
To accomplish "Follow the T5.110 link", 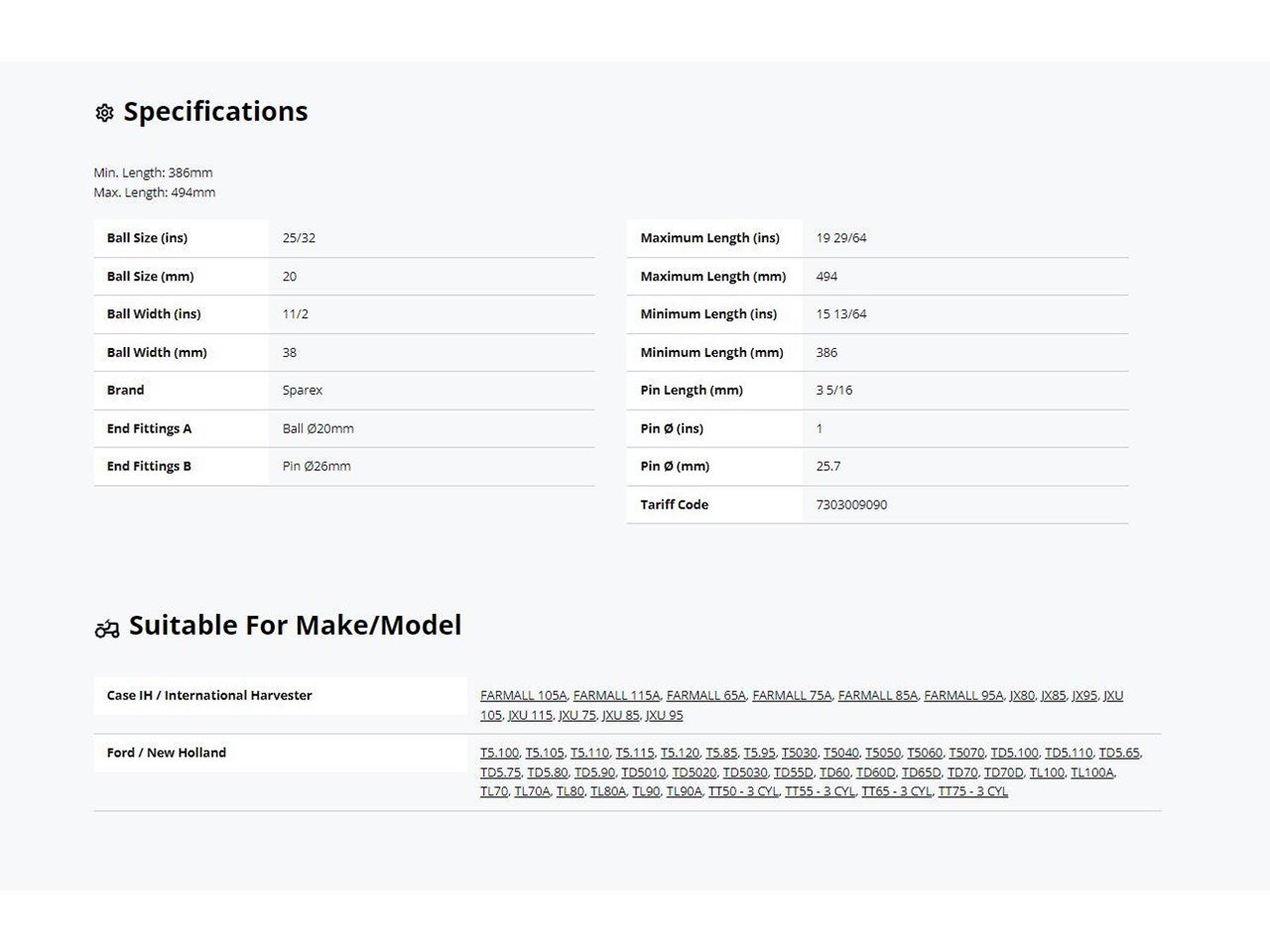I will pyautogui.click(x=589, y=754).
